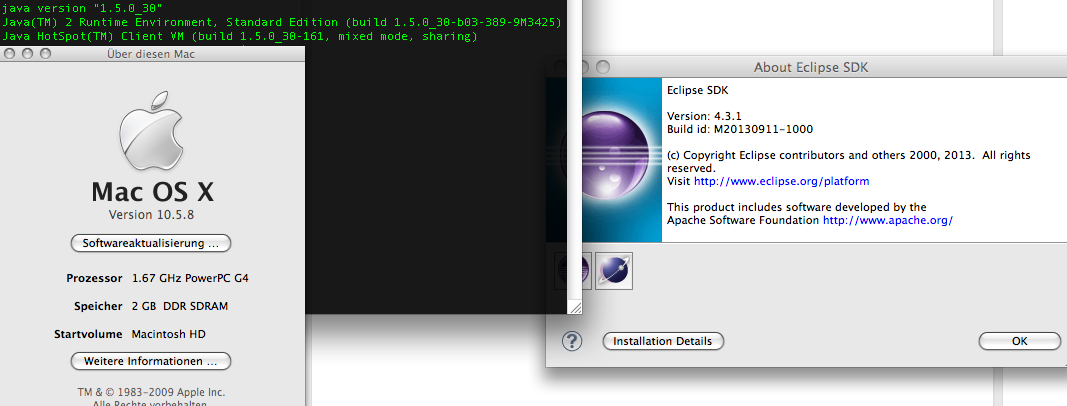The image size is (1067, 406).
Task: Click the Softwareaktualisierung button
Action: 151,243
